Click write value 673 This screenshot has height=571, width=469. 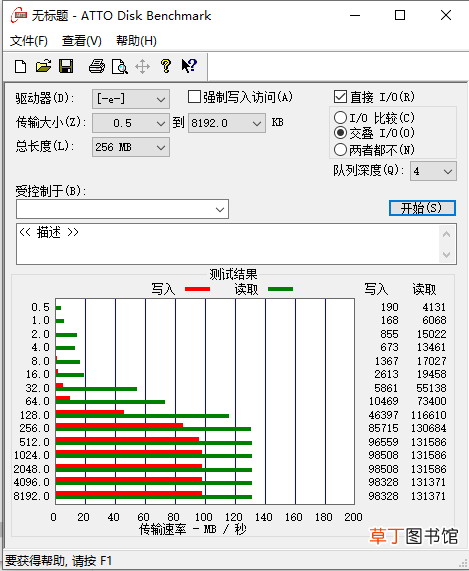[389, 347]
